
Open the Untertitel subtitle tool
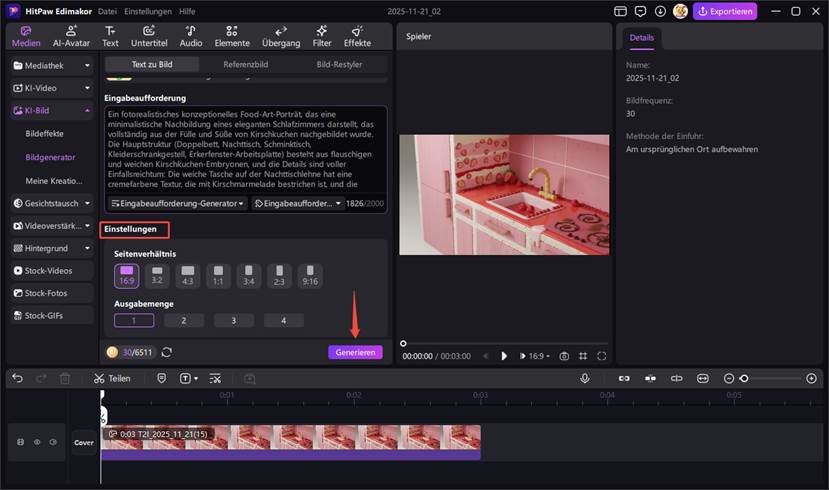tap(149, 36)
